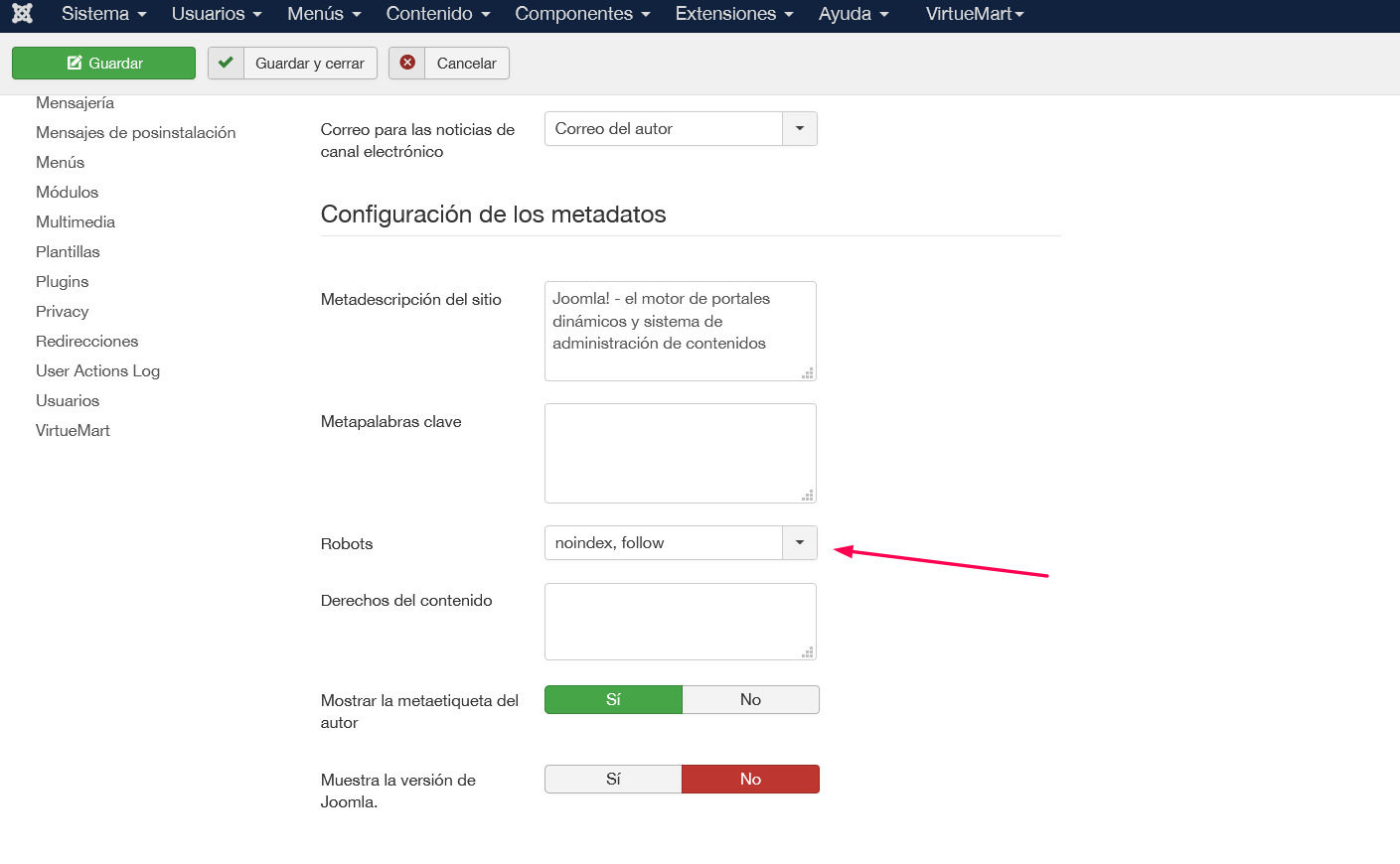Open the Usuarios menu in top bar
The image size is (1400, 864).
pyautogui.click(x=217, y=14)
